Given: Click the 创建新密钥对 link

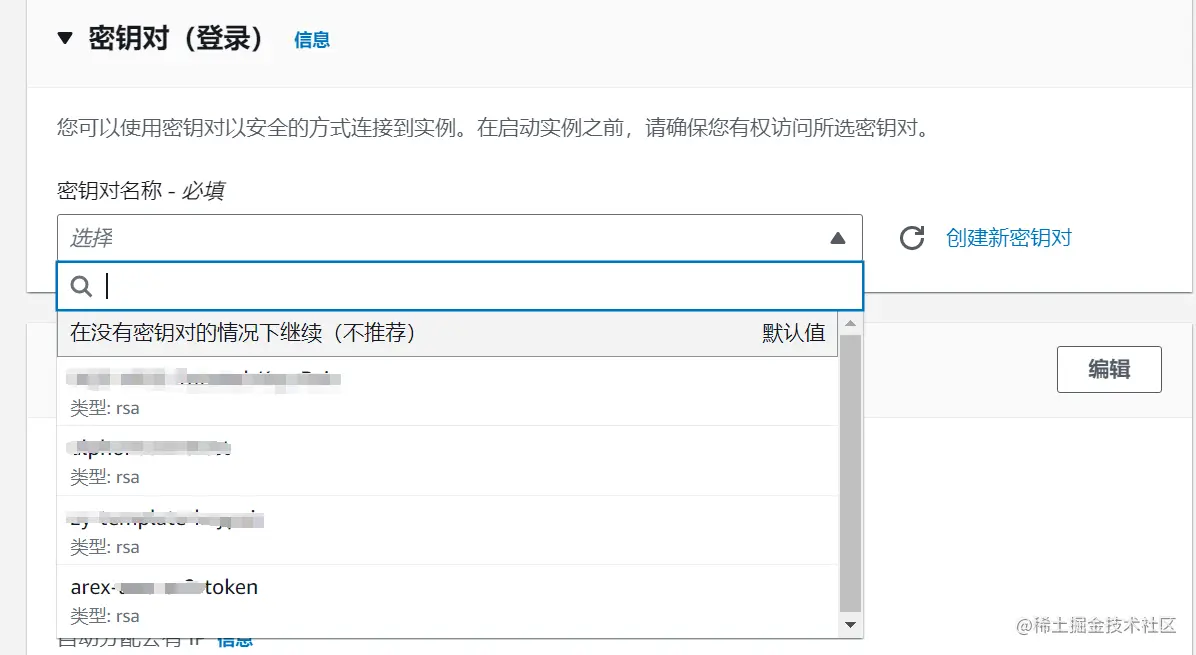Looking at the screenshot, I should [x=1009, y=238].
